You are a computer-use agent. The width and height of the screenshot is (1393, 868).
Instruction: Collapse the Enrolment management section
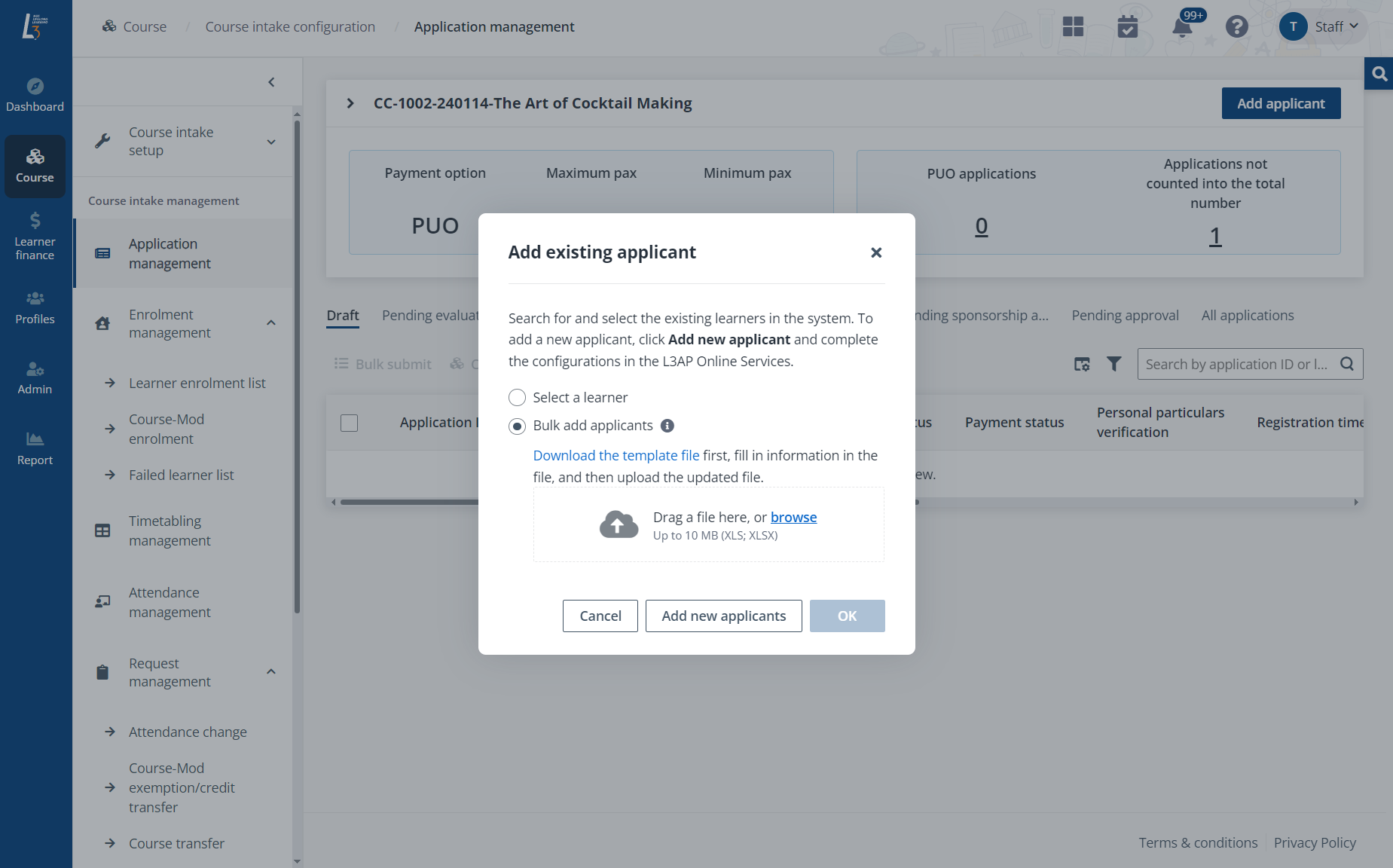[270, 322]
